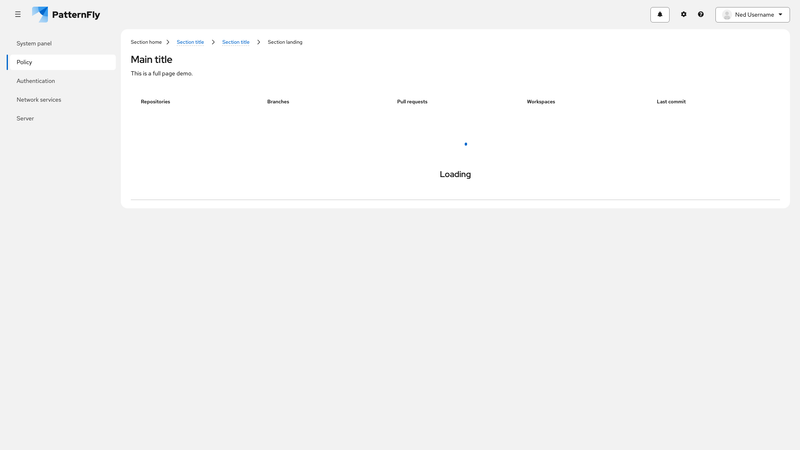Click the Last commit column header
The height and width of the screenshot is (450, 800).
pyautogui.click(x=671, y=102)
